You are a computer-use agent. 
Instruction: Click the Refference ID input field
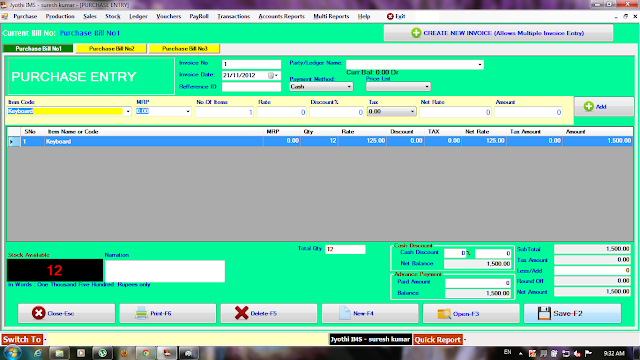pos(251,87)
